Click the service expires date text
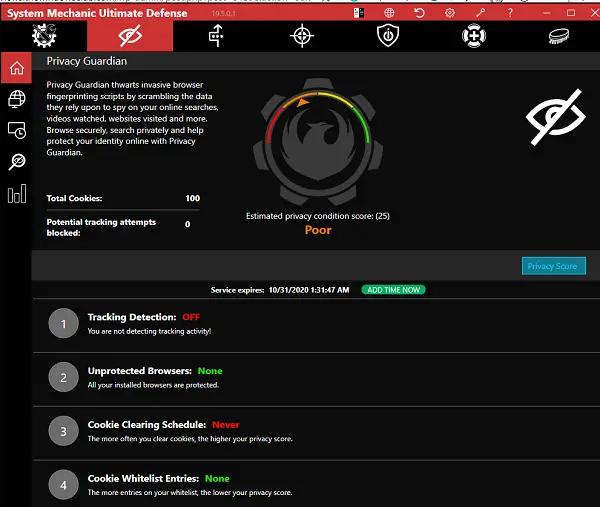The height and width of the screenshot is (507, 600). point(309,290)
